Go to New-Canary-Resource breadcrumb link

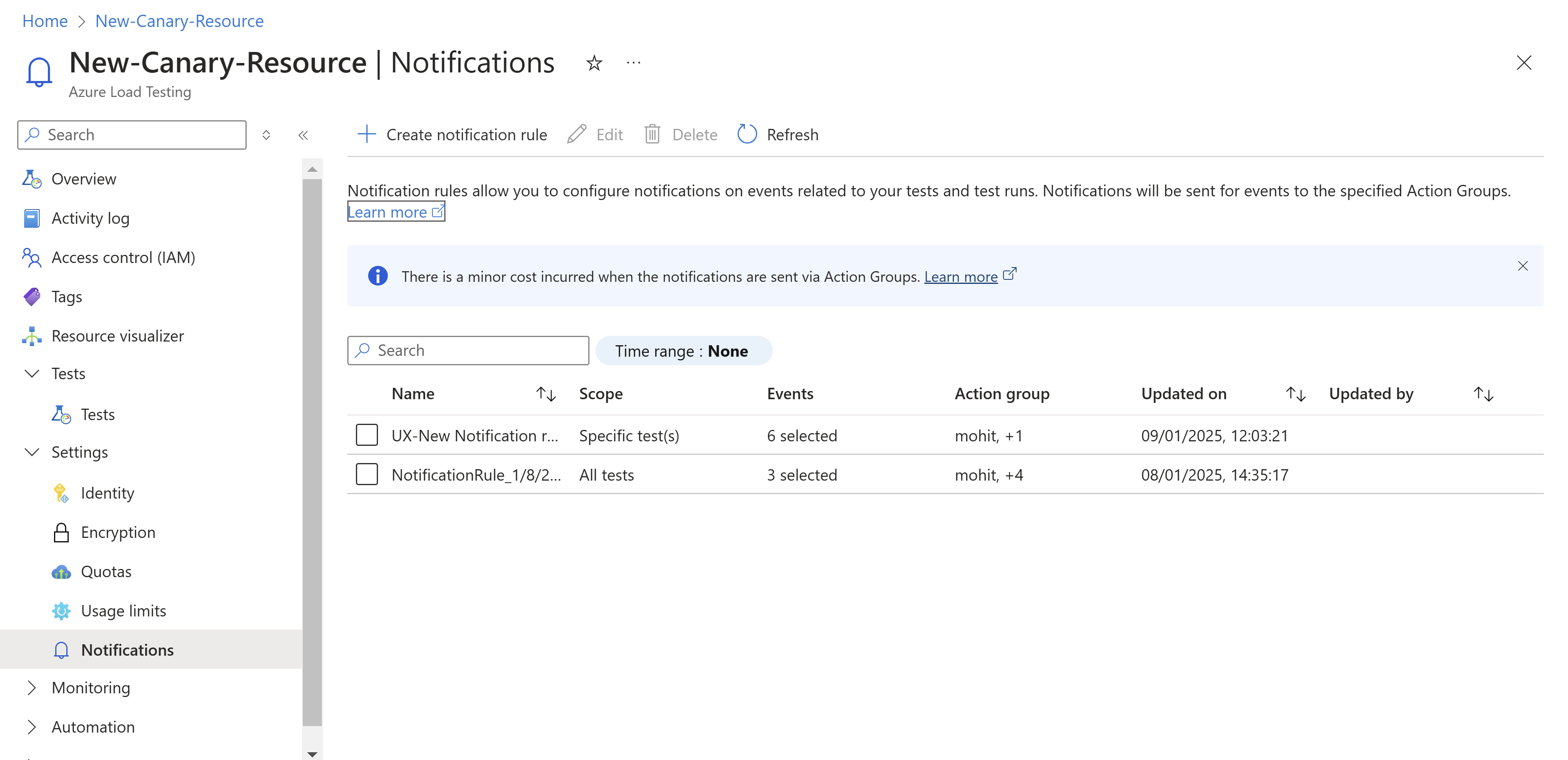click(x=180, y=21)
